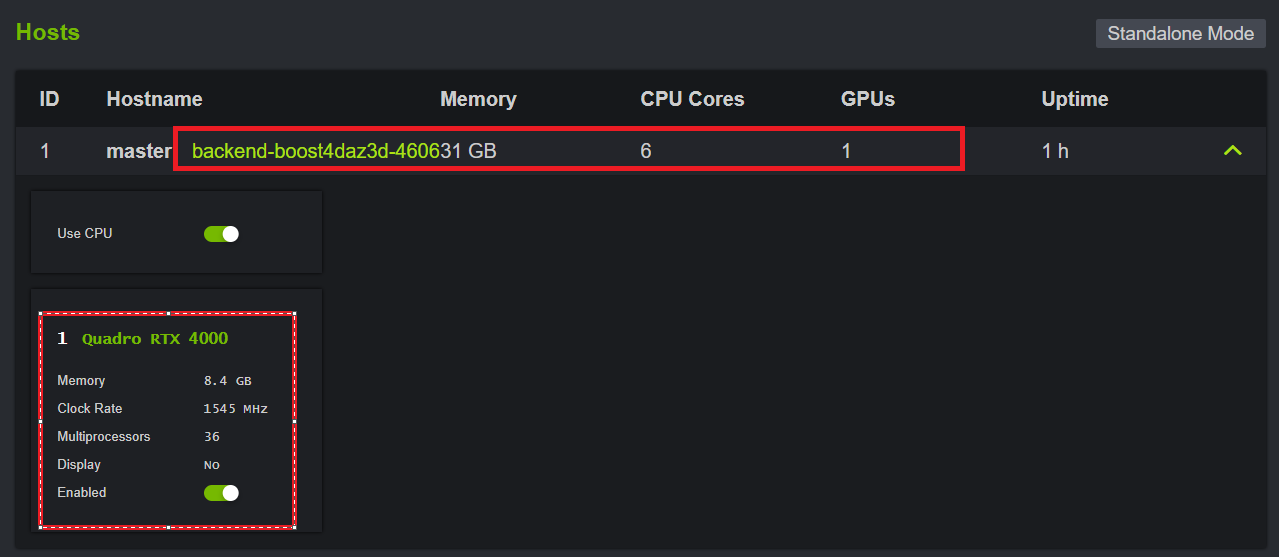1281x557 pixels.
Task: Click the CPU Cores column header
Action: [692, 99]
